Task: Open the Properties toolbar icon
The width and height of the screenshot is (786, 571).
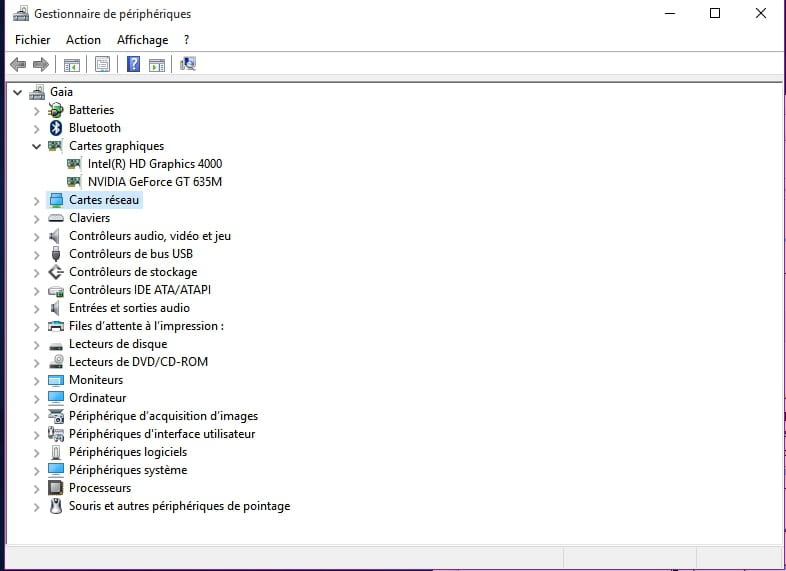Action: pos(102,64)
